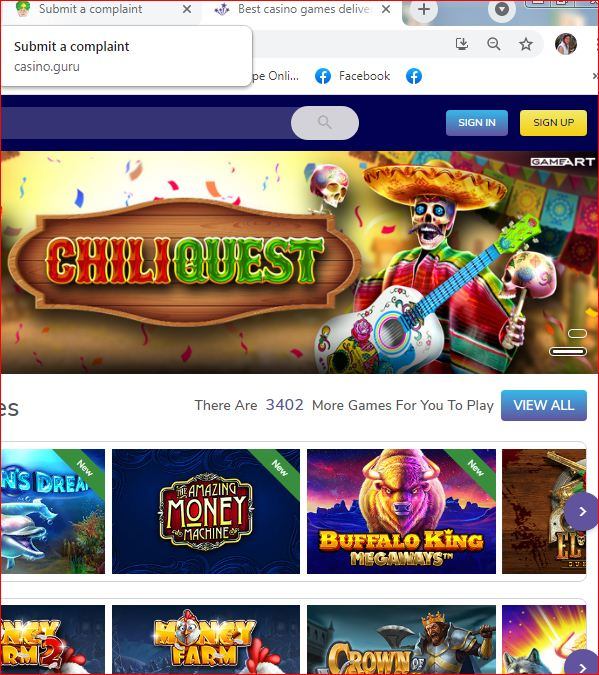
Task: Open a new browser tab with plus
Action: pos(424,9)
